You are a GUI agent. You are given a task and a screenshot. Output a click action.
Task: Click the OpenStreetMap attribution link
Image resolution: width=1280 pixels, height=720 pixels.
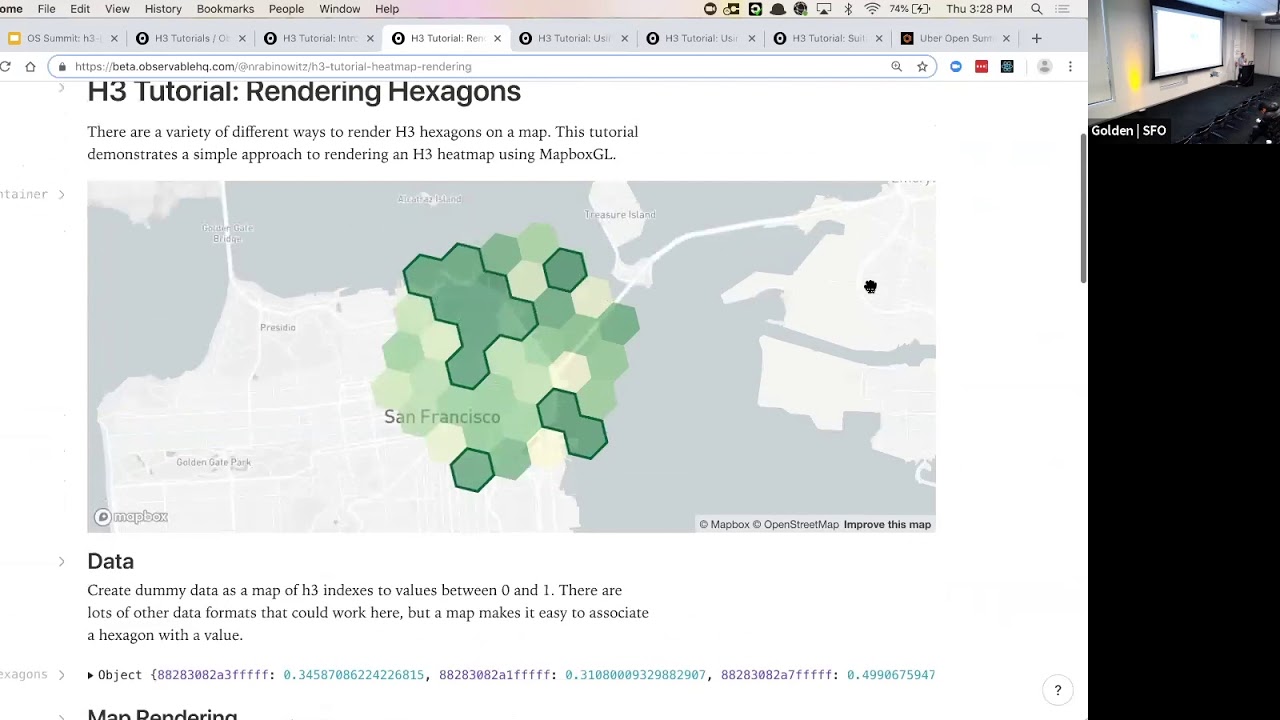(x=795, y=524)
